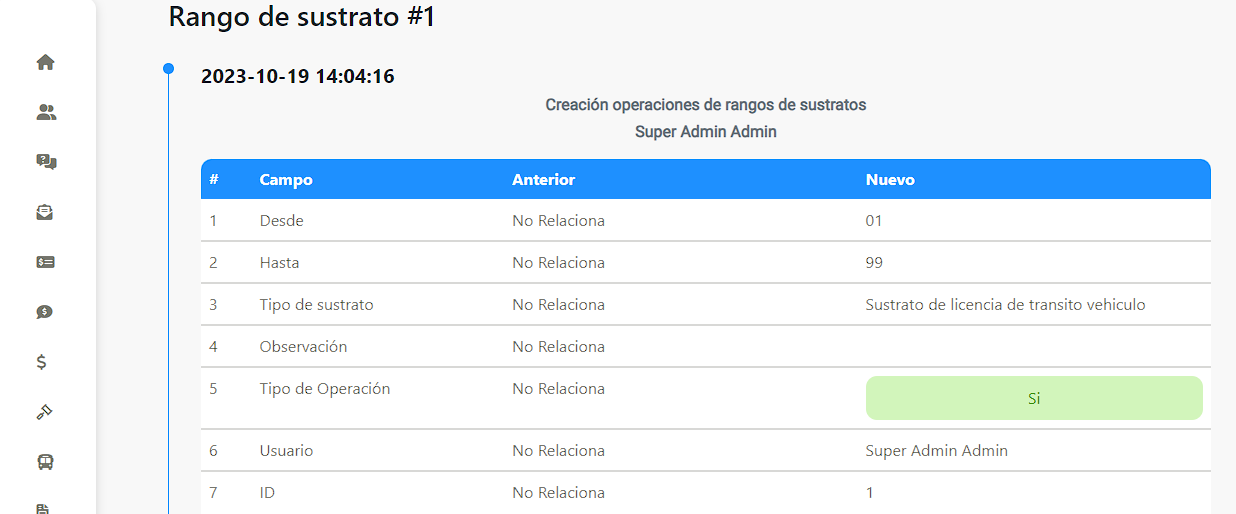The image size is (1236, 514).
Task: Click the gavel sidebar icon
Action: [45, 412]
